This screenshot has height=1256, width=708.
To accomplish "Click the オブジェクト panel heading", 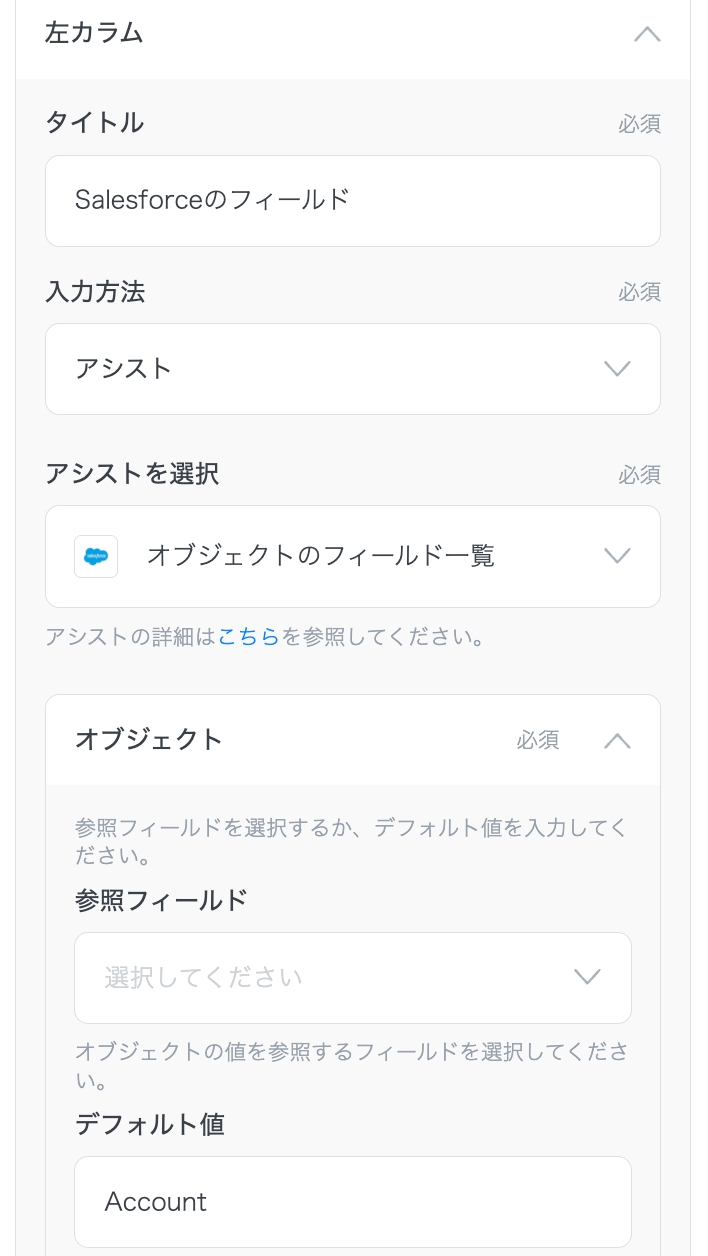I will (x=149, y=740).
